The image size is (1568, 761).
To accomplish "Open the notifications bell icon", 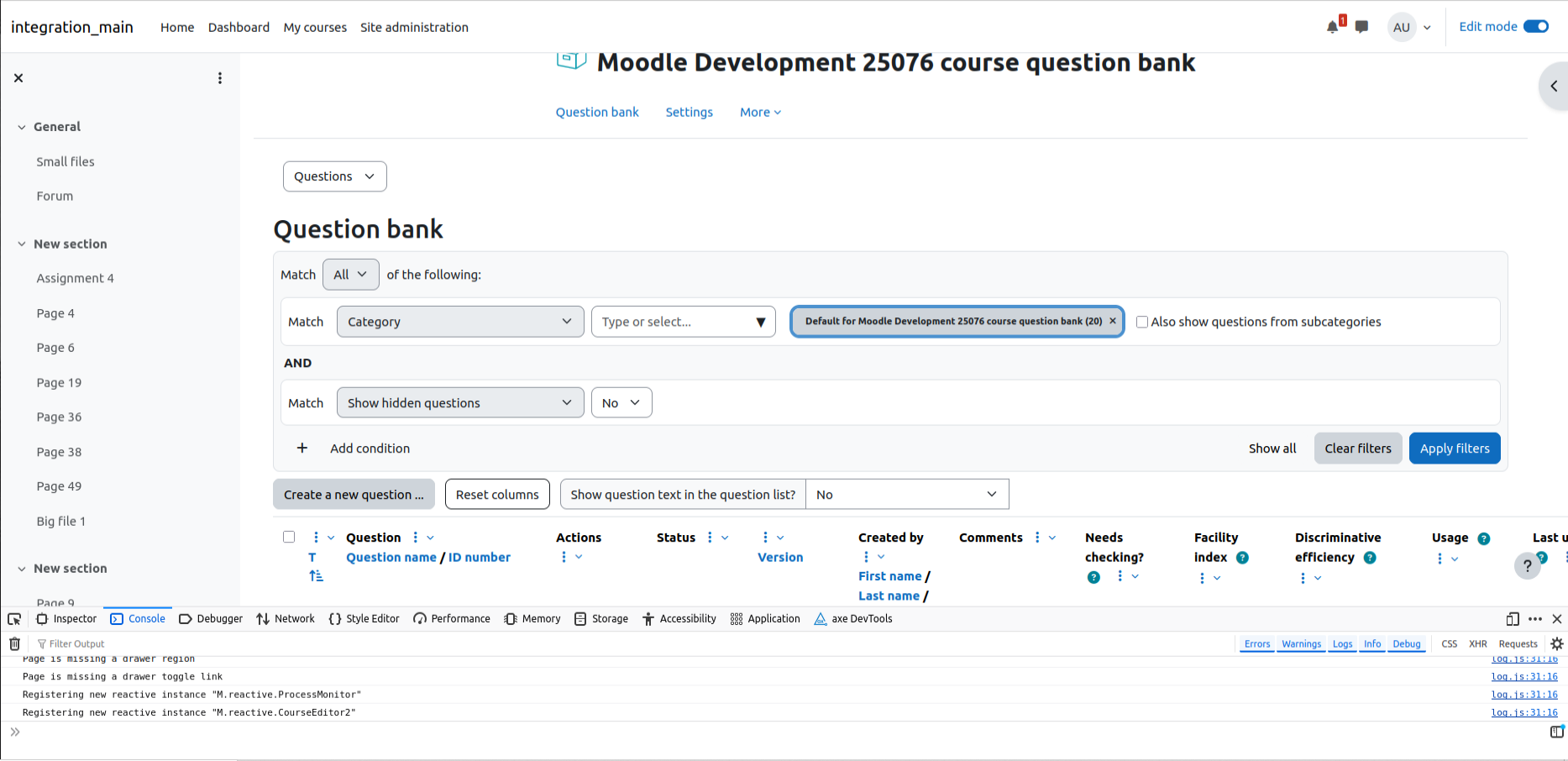I will 1333,27.
